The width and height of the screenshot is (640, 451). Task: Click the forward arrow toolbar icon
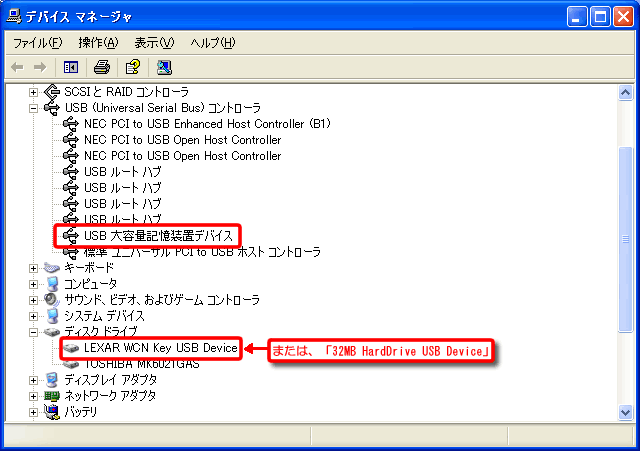(40, 67)
